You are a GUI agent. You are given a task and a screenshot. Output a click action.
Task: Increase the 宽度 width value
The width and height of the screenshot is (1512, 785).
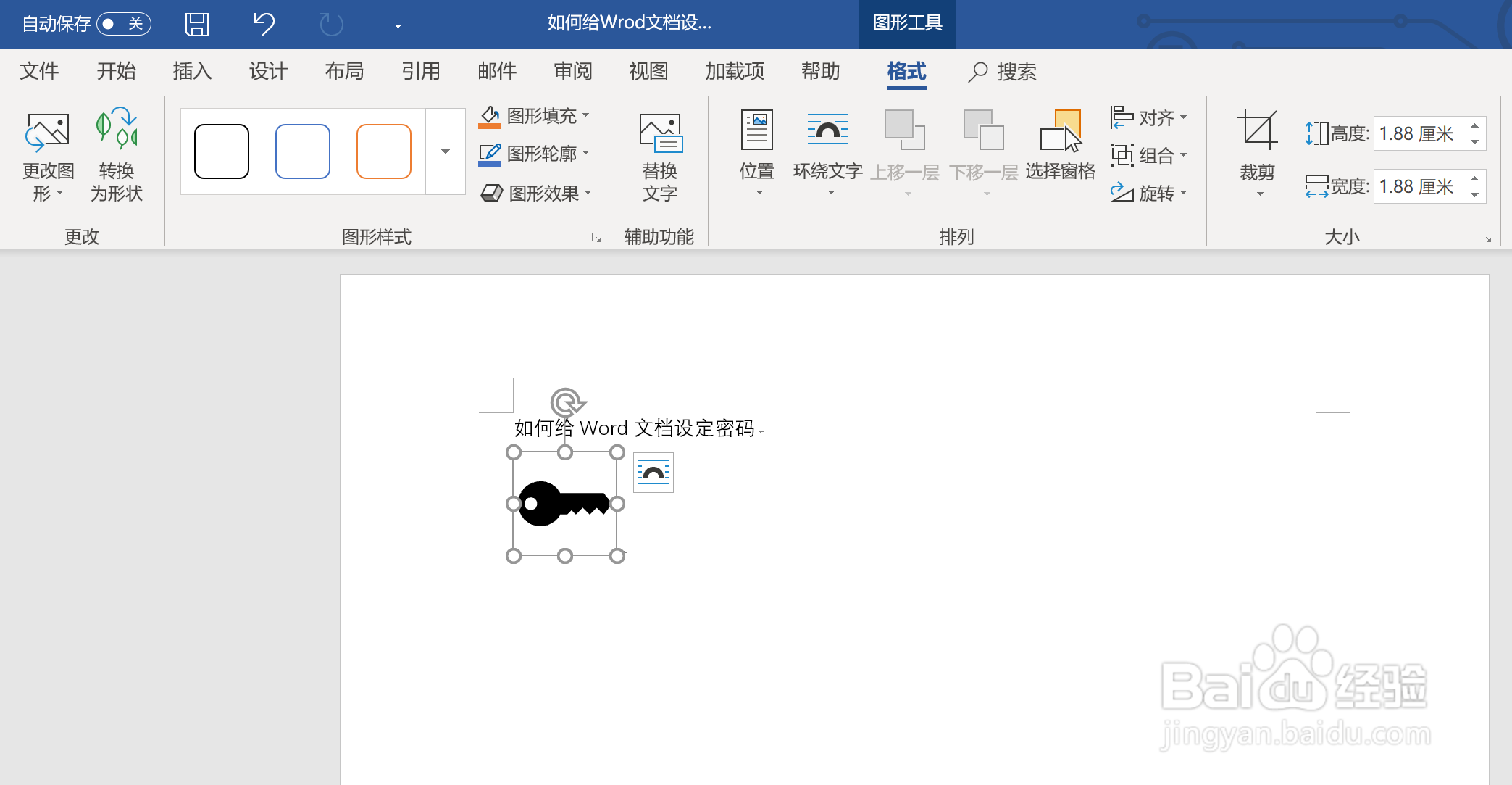(x=1474, y=178)
